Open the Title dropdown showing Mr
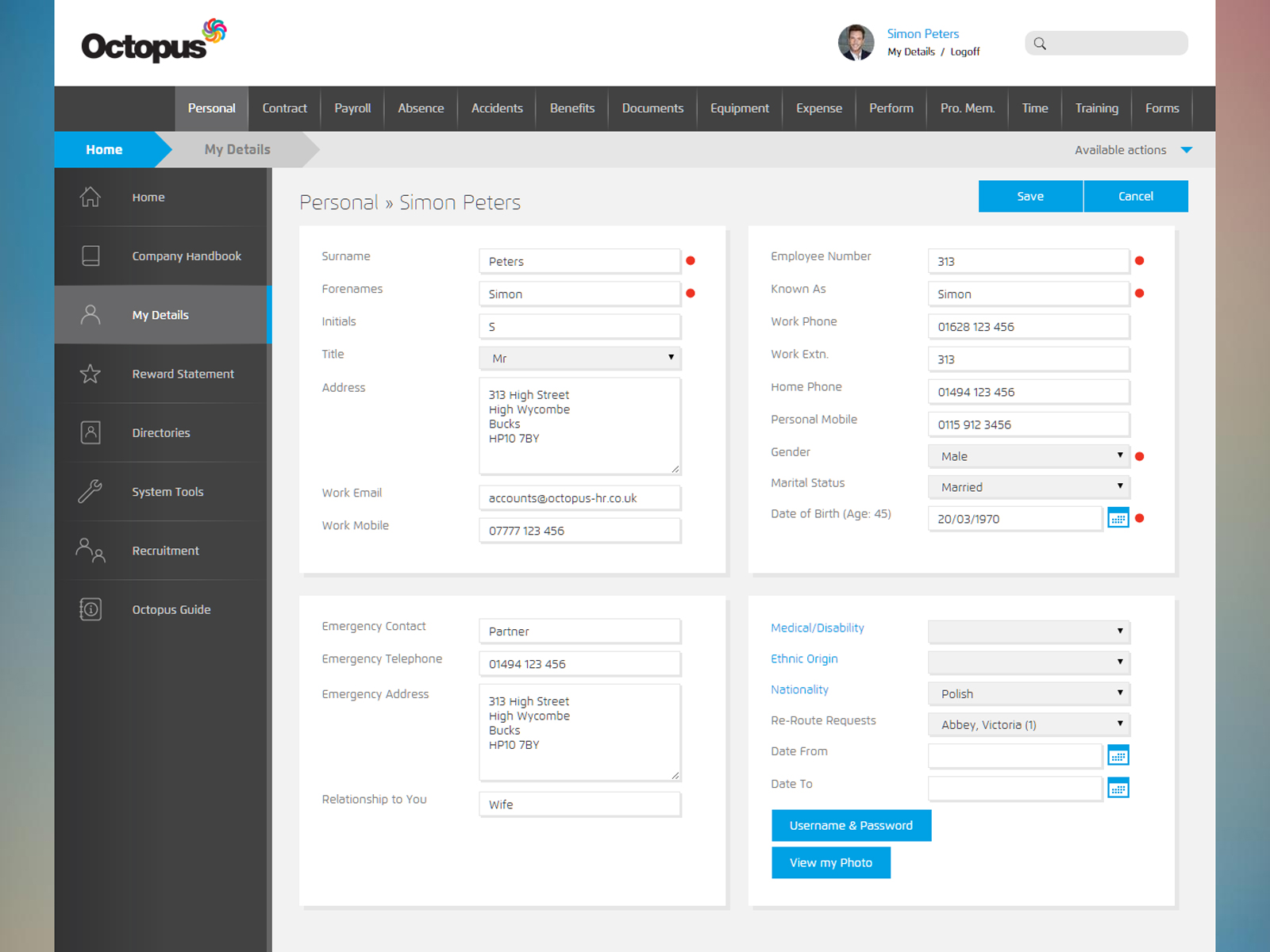The height and width of the screenshot is (952, 1270). coord(580,359)
